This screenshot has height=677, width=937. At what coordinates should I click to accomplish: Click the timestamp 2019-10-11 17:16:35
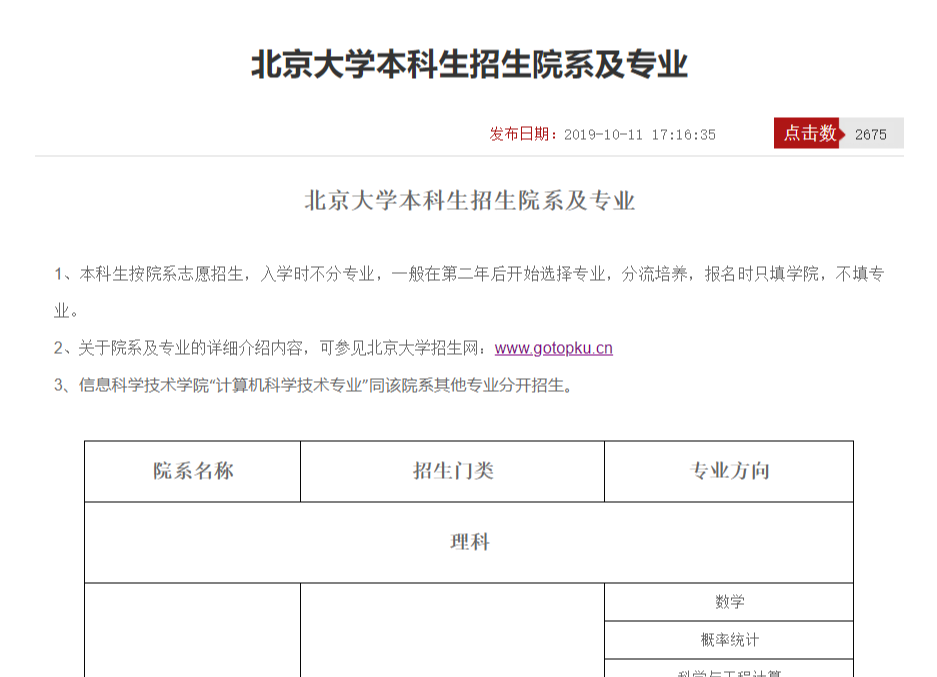click(x=639, y=134)
